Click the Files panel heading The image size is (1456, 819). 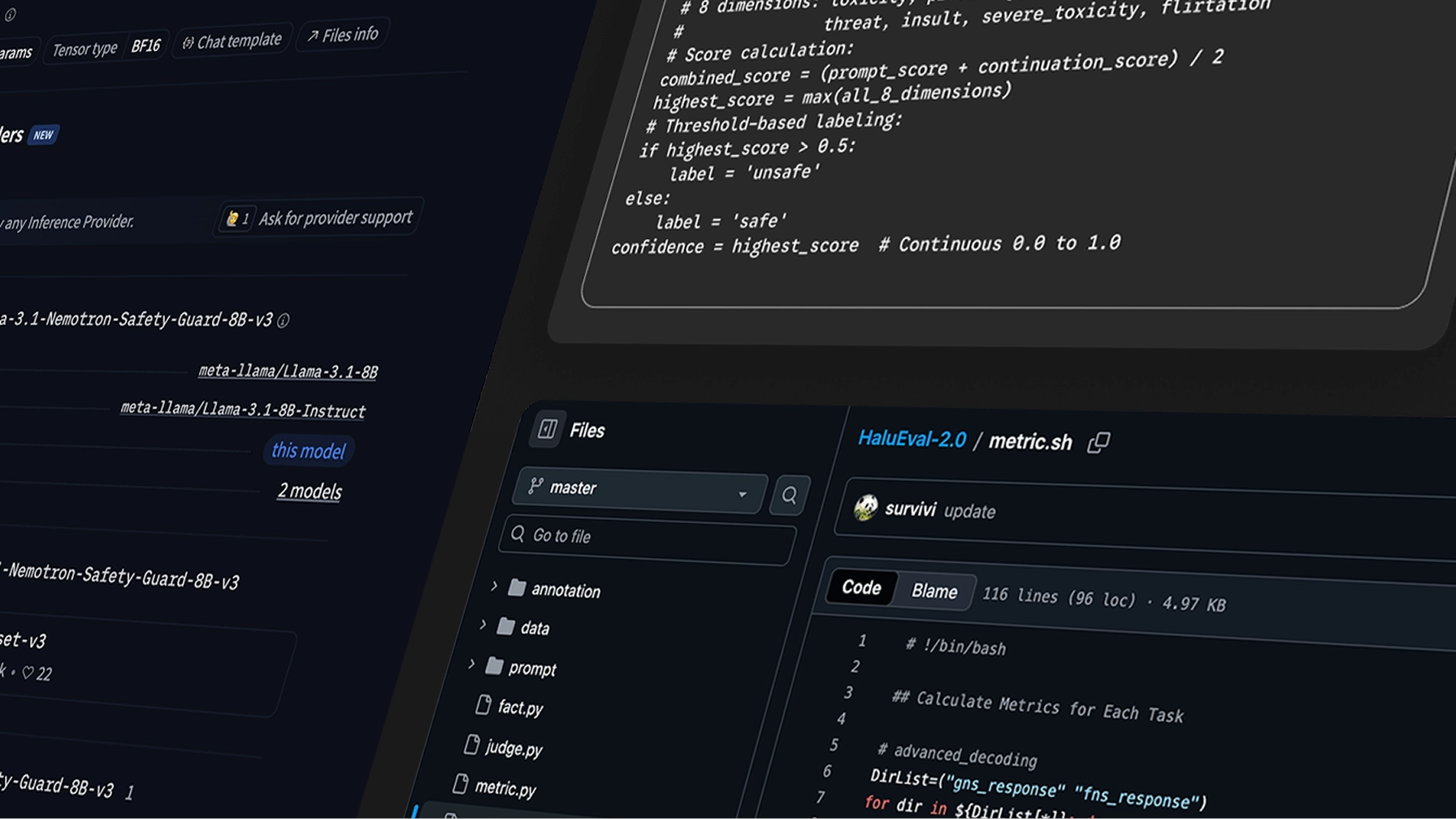tap(587, 431)
